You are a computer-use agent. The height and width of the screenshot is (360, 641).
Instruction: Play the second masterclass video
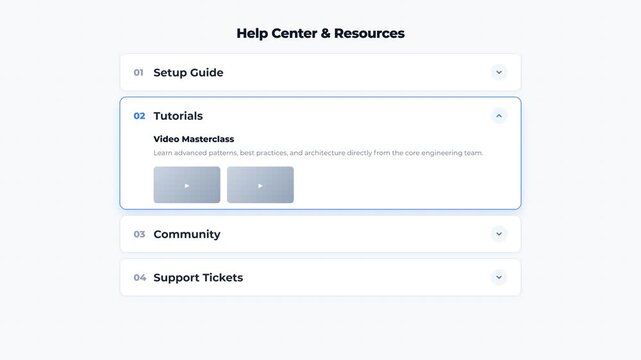260,186
